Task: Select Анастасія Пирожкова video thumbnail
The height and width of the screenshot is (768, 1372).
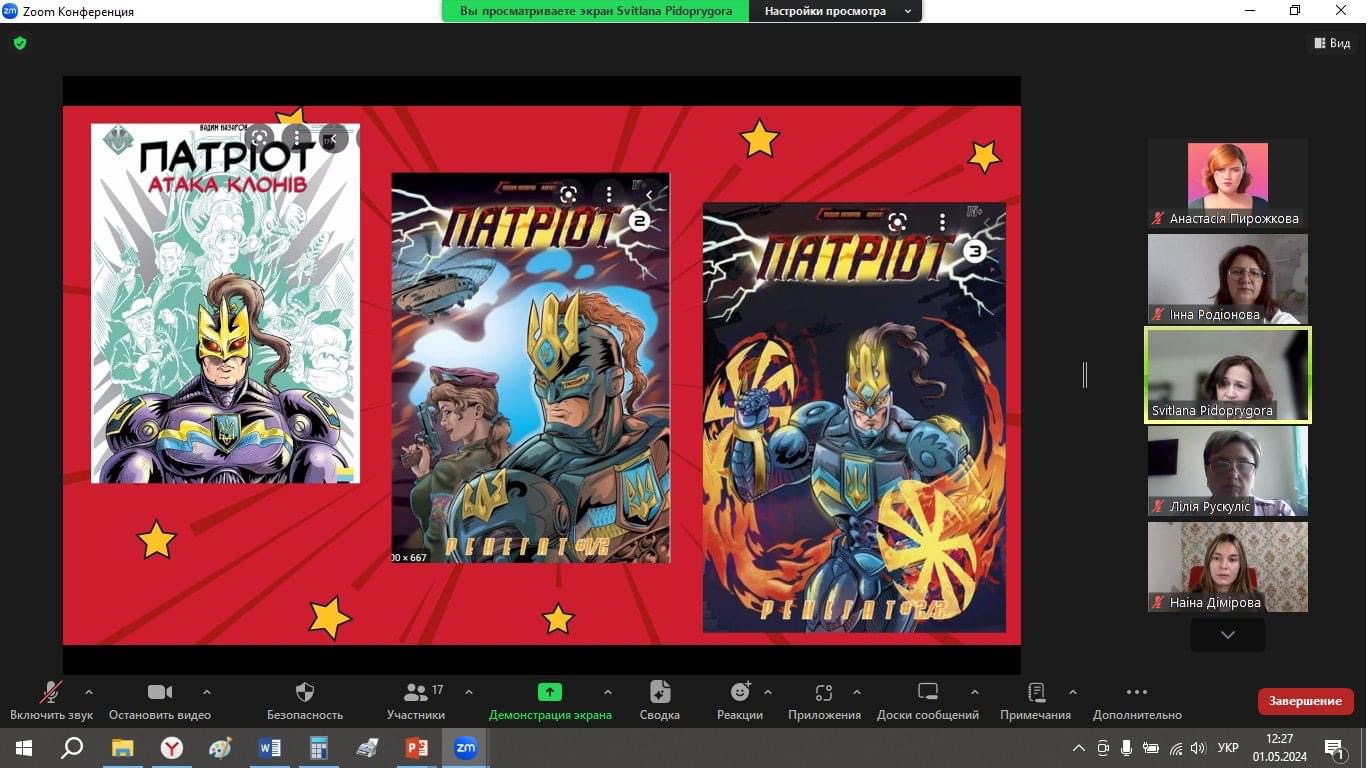Action: coord(1228,183)
